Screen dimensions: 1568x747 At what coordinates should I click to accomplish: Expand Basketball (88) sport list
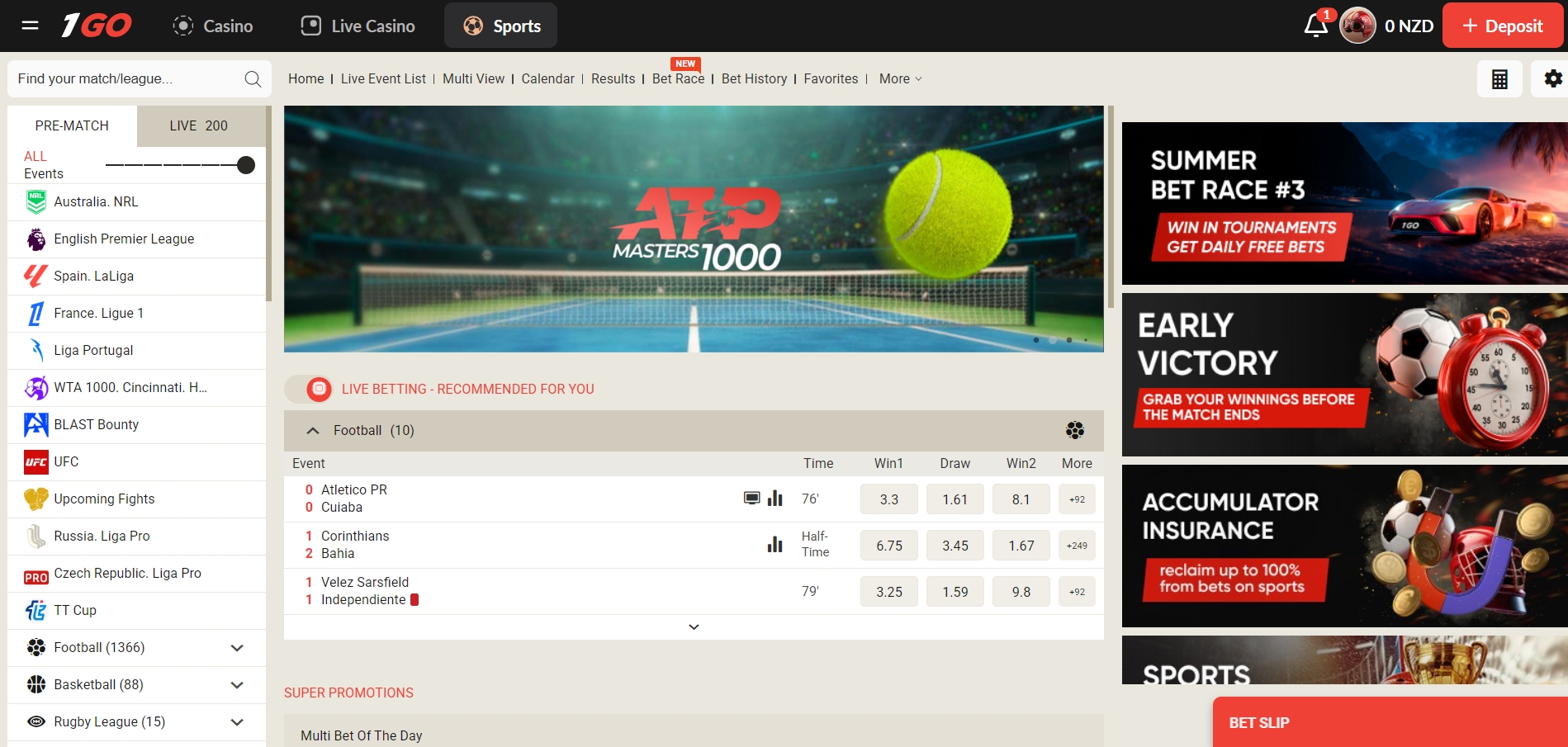click(237, 685)
